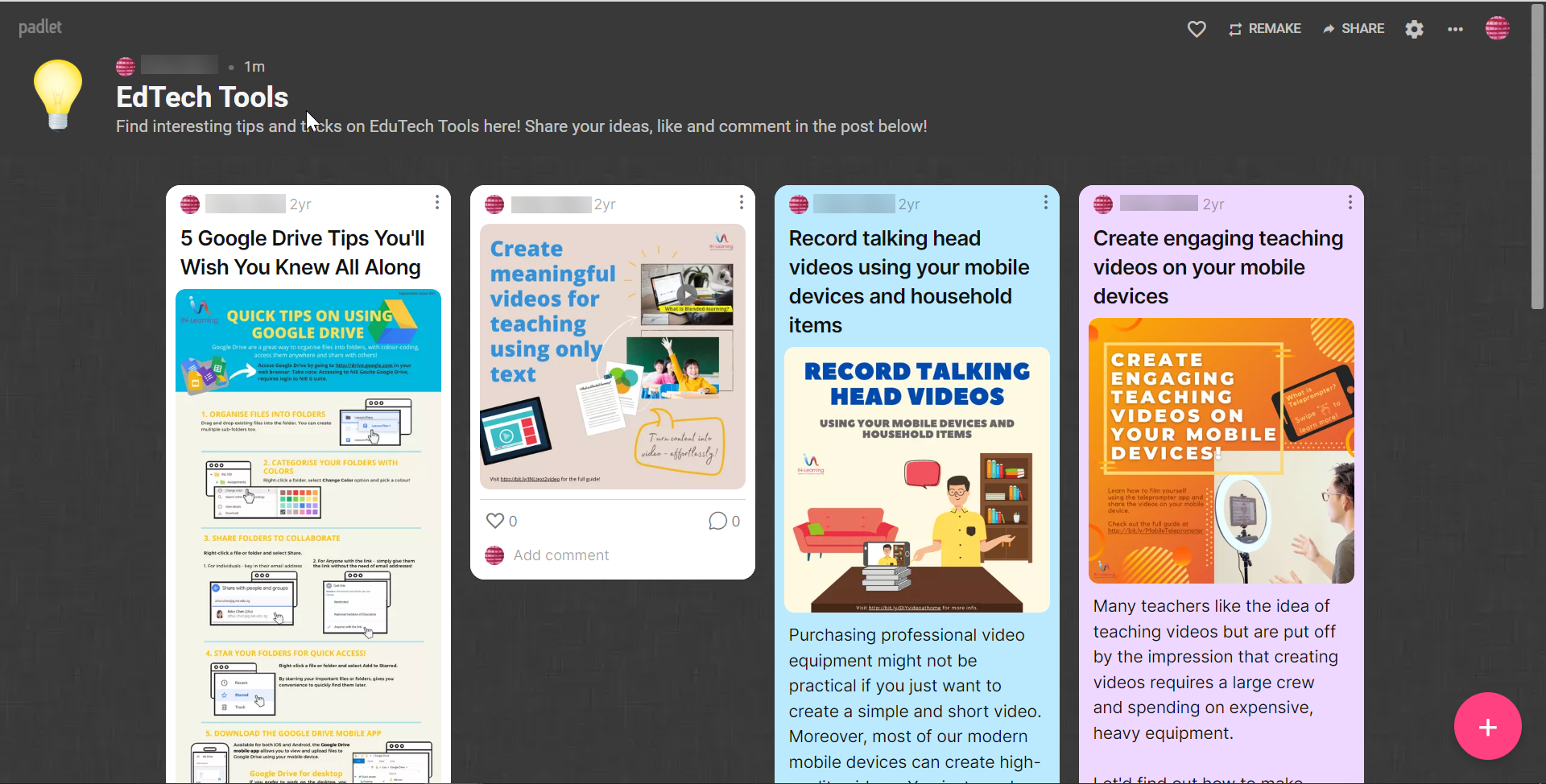Open options menu on Create meaningful videos post
1546x784 pixels.
pos(742,202)
